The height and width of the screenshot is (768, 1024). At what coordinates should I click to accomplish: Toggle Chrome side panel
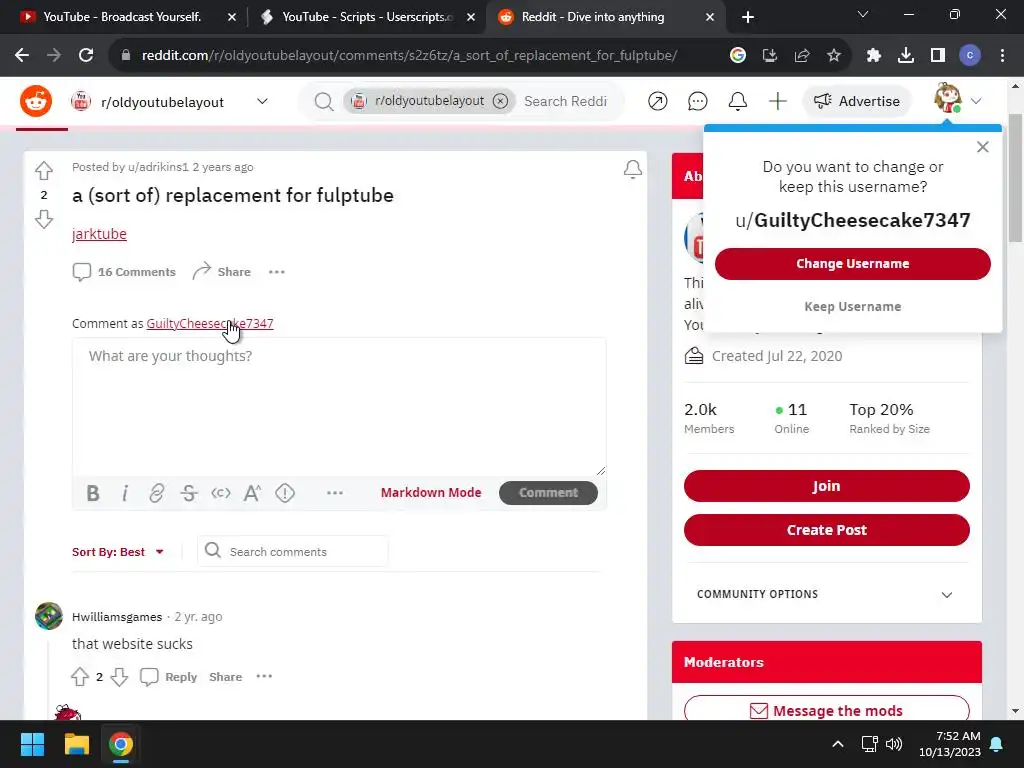click(x=938, y=56)
